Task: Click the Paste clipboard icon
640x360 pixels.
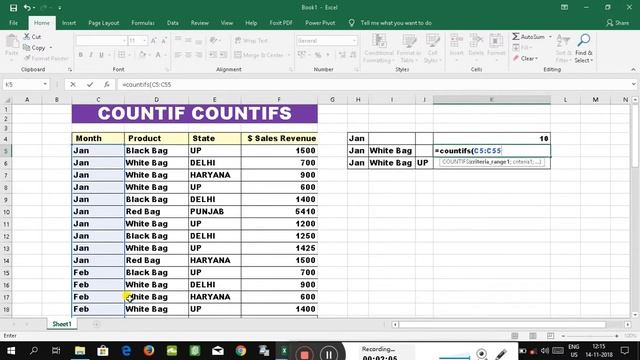Action: [x=12, y=42]
